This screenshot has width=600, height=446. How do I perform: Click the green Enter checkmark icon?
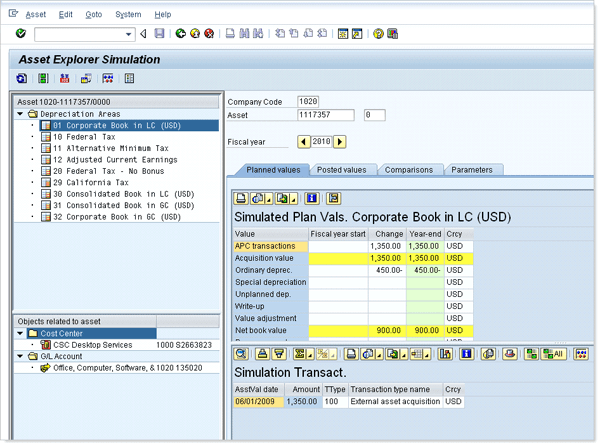coord(21,34)
